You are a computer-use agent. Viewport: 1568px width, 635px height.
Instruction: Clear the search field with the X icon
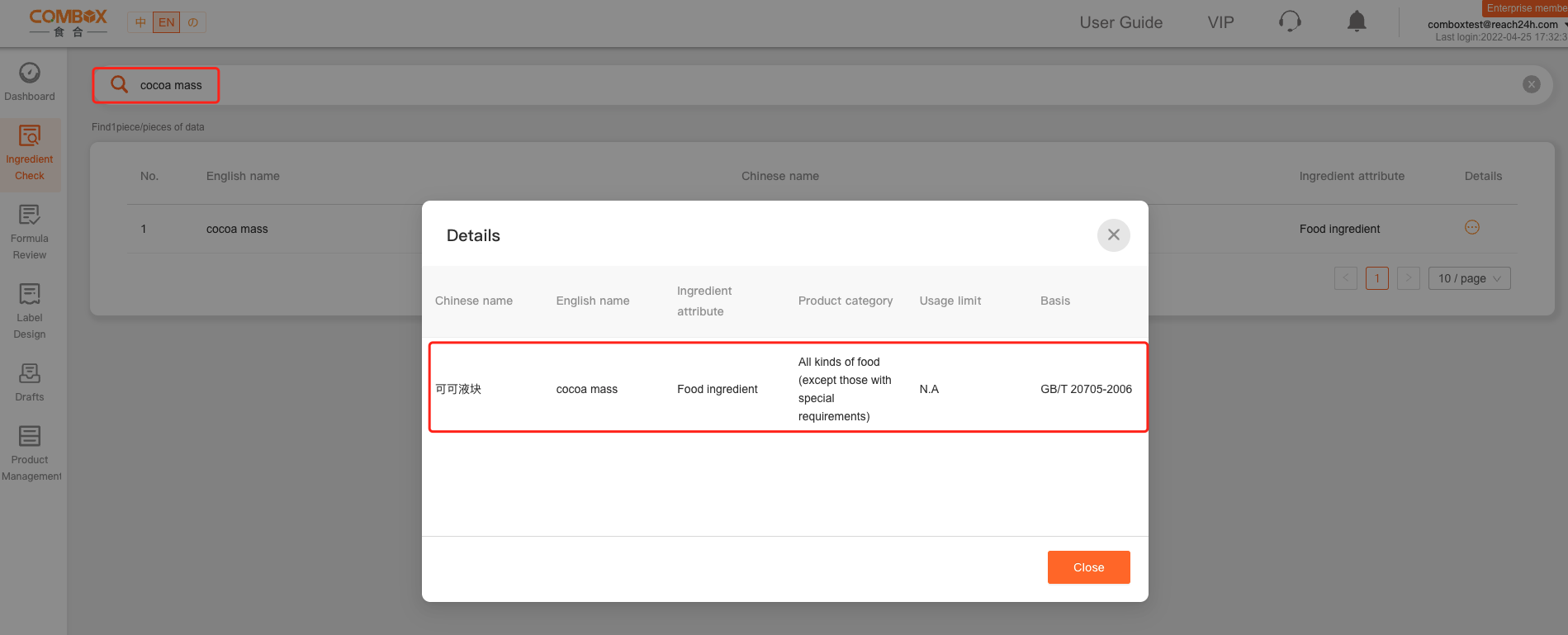(x=1532, y=84)
